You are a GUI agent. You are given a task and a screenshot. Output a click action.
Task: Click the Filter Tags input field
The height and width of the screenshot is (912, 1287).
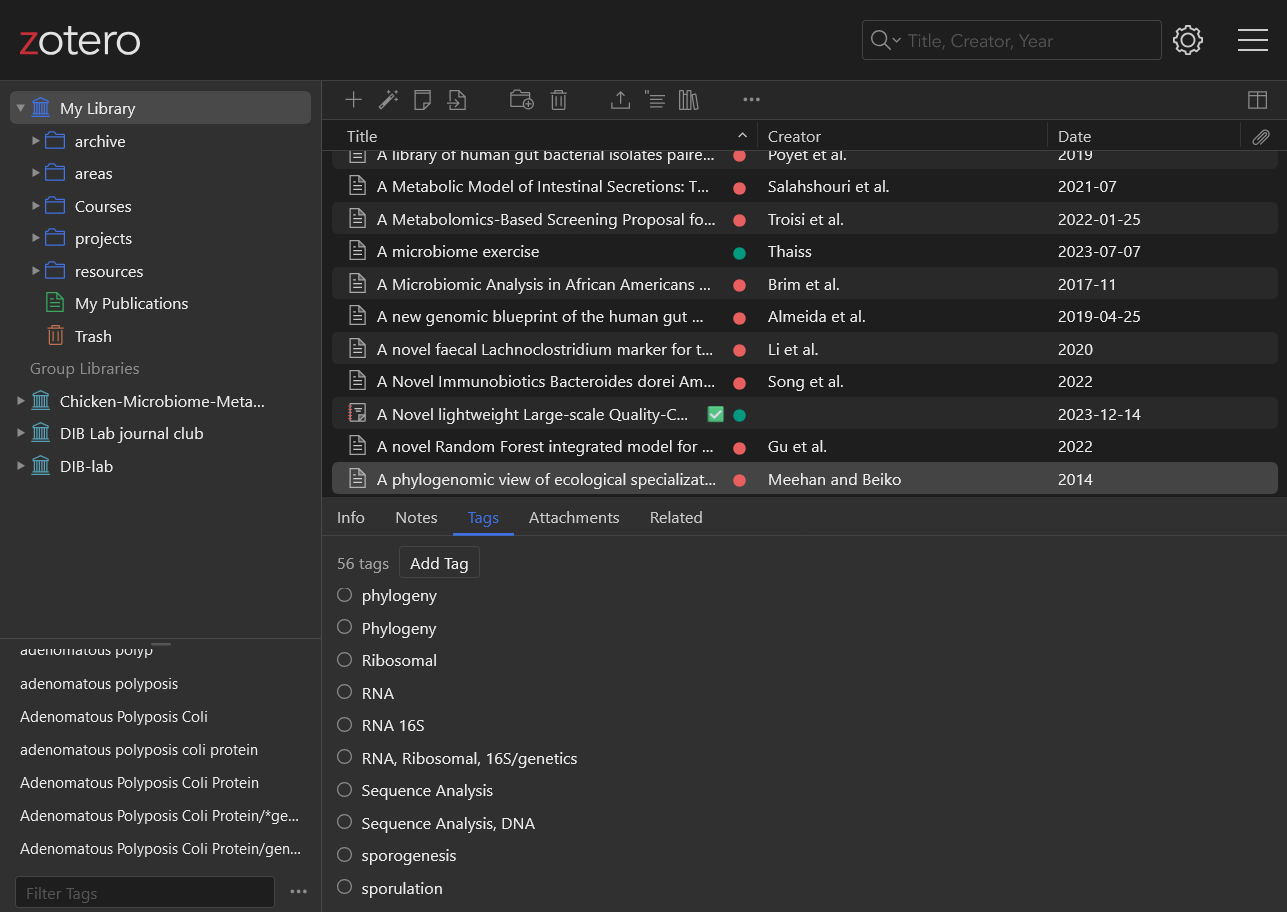(144, 893)
